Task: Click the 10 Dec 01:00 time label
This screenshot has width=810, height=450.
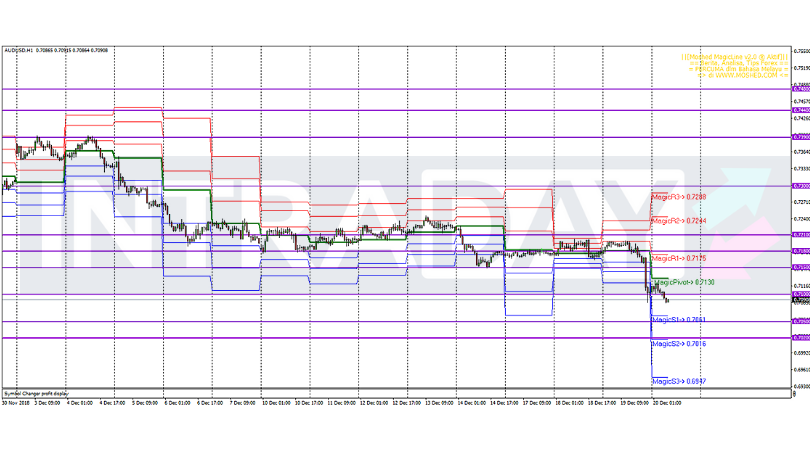Action: pos(276,403)
